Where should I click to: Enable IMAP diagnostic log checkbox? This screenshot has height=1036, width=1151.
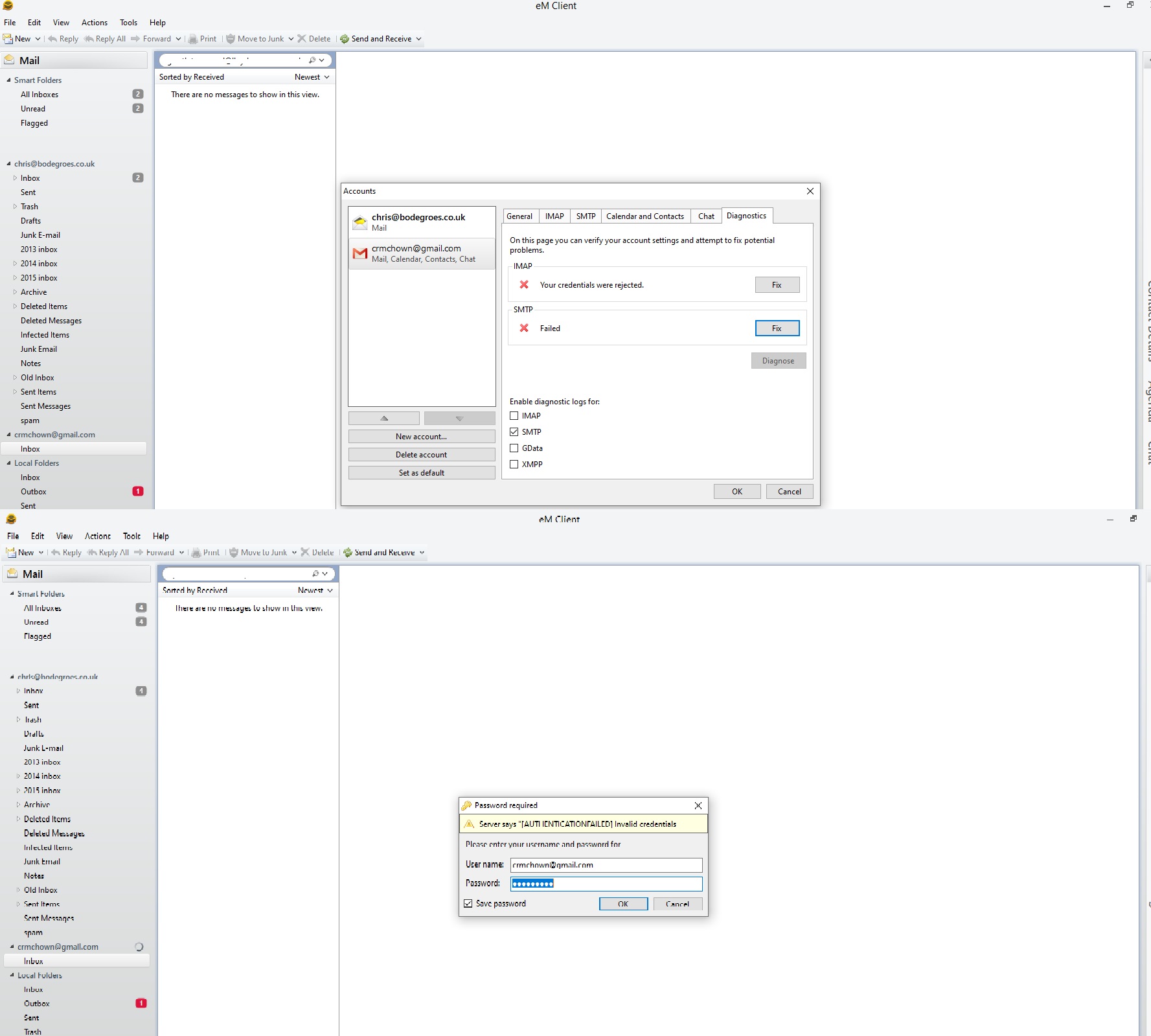tap(514, 416)
